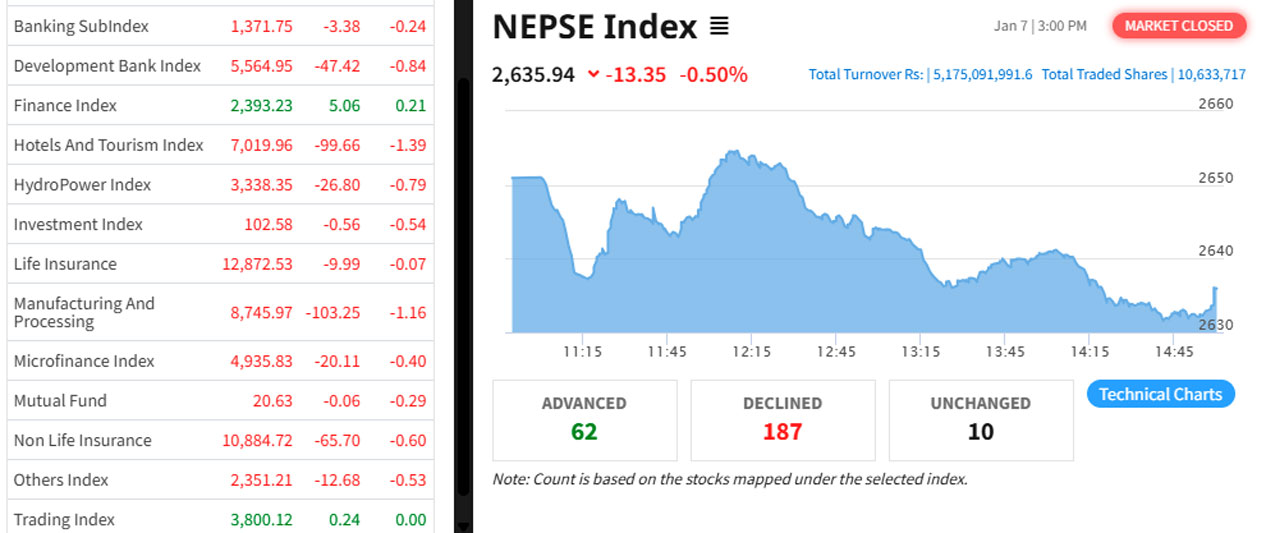The width and height of the screenshot is (1266, 533).
Task: Select Manufacturing And Processing index
Action: tap(84, 312)
